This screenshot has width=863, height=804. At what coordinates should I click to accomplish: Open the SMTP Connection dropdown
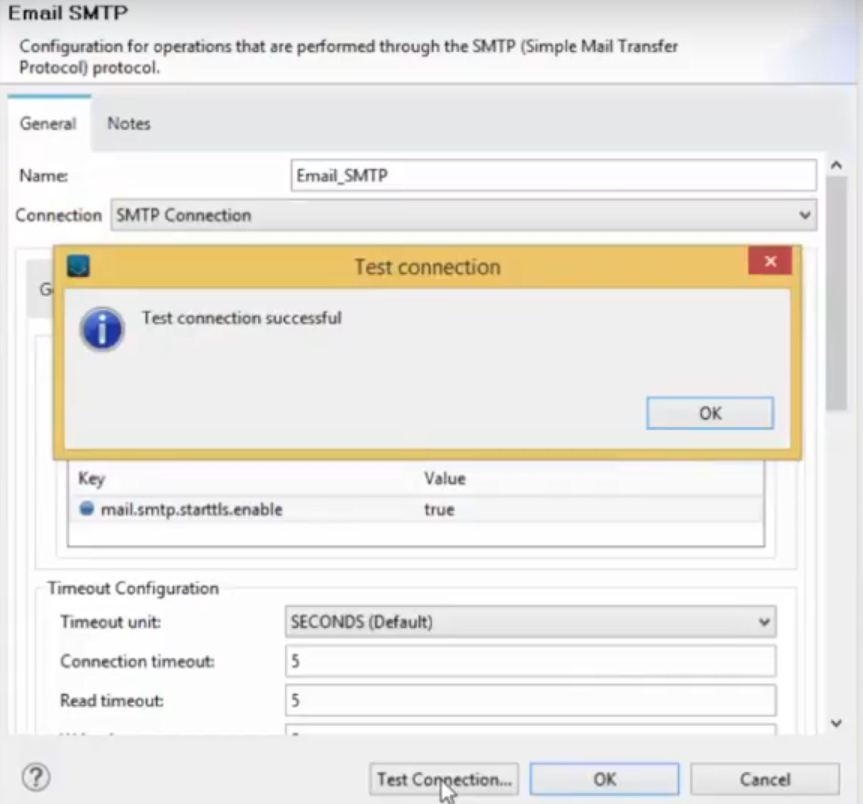tap(464, 215)
